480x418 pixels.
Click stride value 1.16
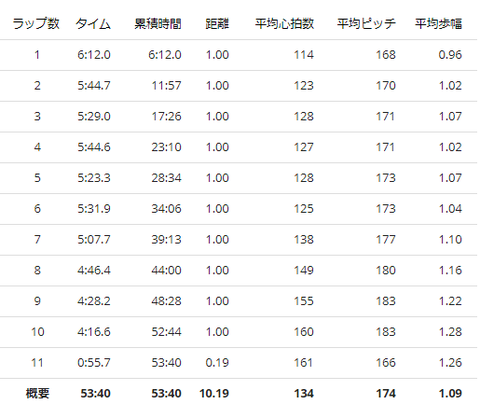[450, 270]
